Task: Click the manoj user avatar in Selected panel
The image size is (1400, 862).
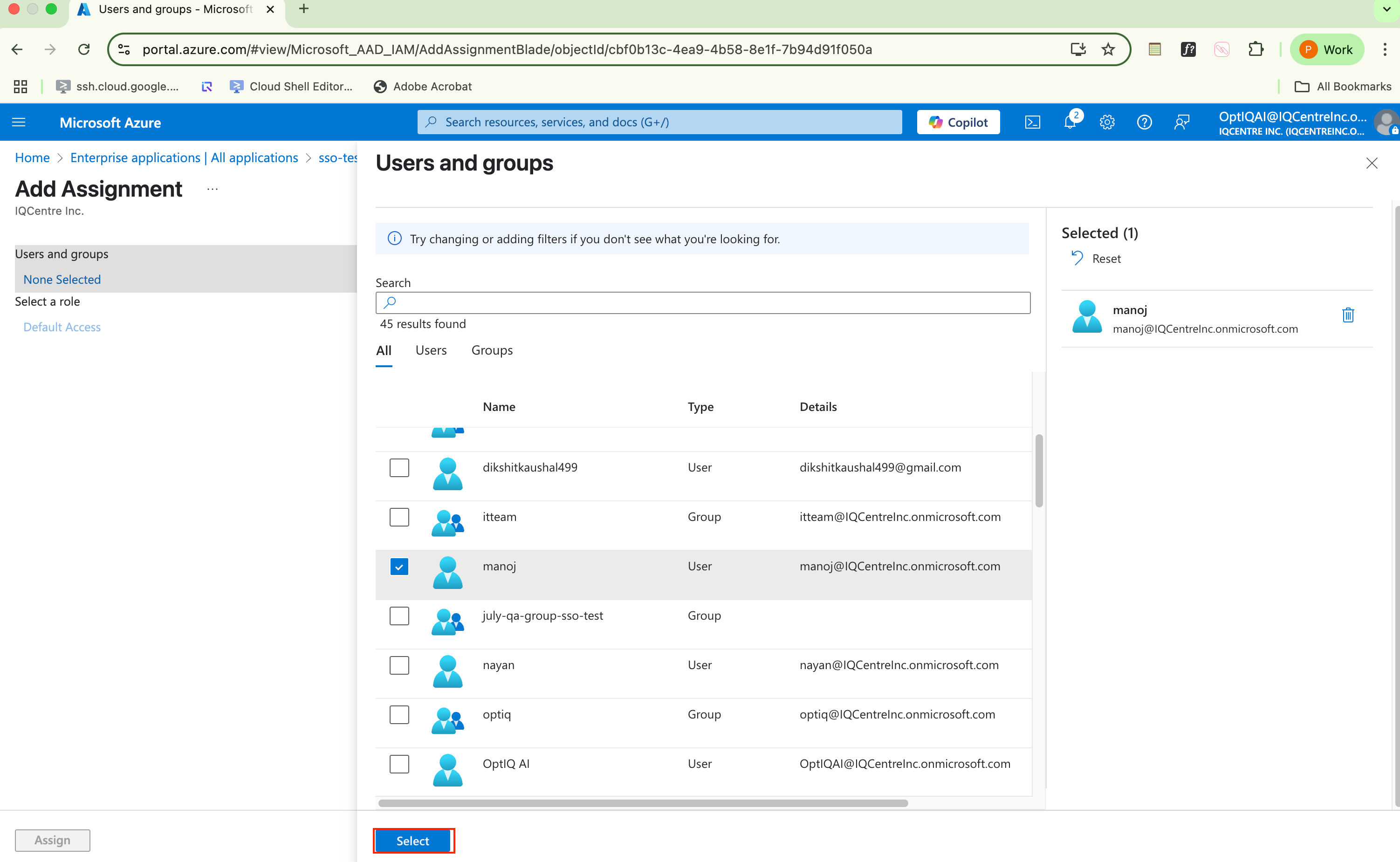Action: [x=1087, y=316]
